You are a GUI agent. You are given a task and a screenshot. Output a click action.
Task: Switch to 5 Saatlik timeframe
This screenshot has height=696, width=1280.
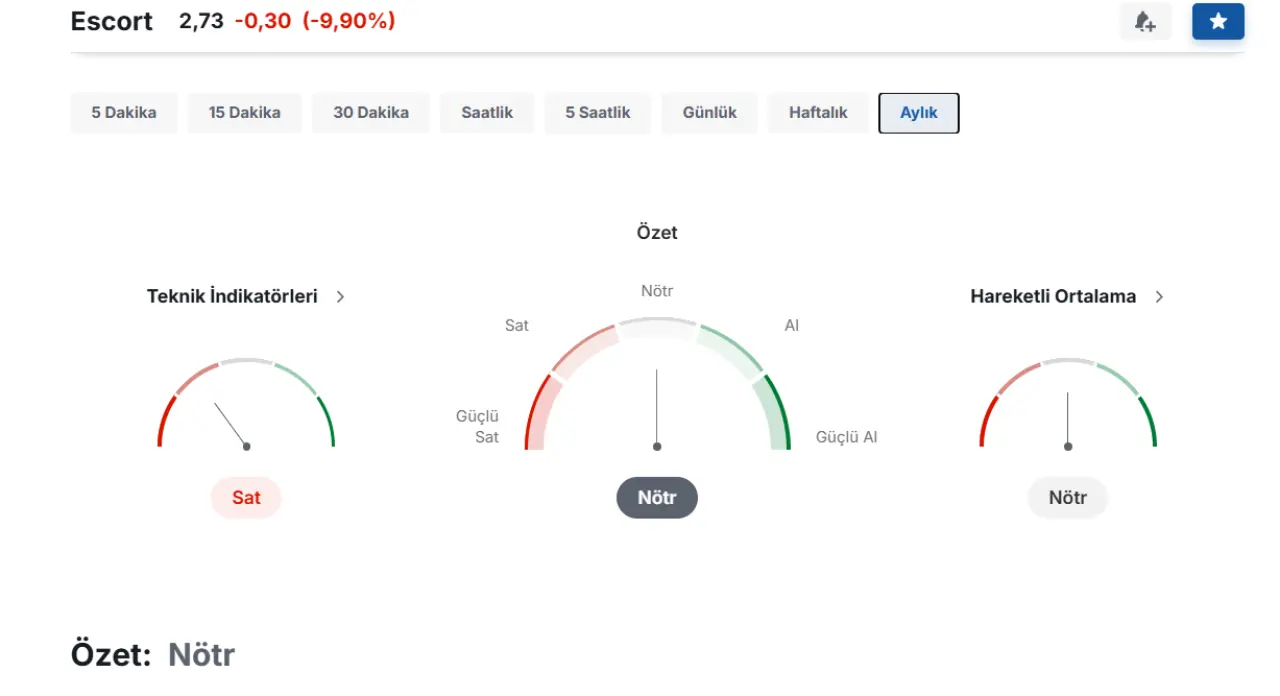(598, 113)
